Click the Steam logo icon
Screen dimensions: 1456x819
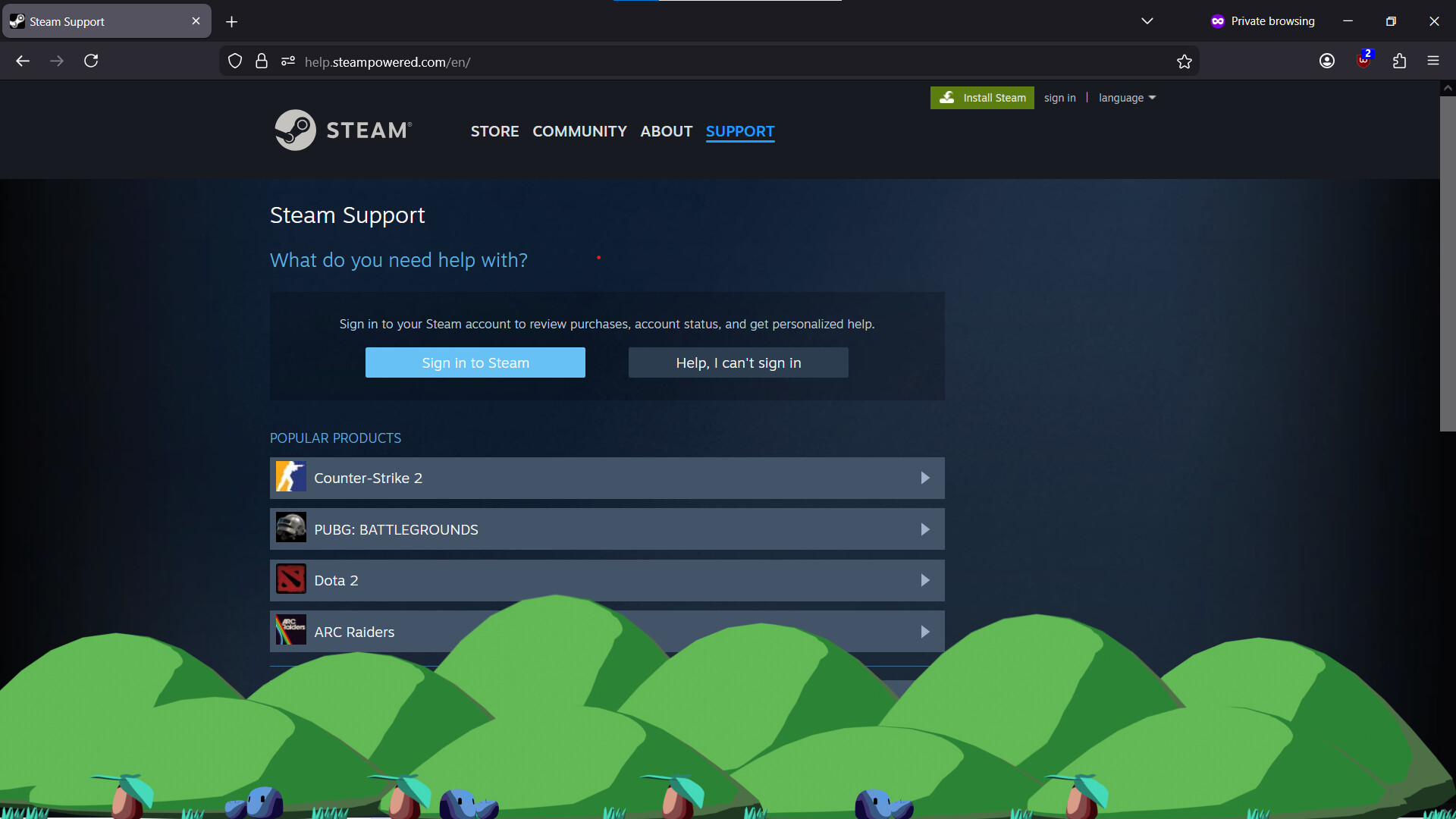pos(294,130)
